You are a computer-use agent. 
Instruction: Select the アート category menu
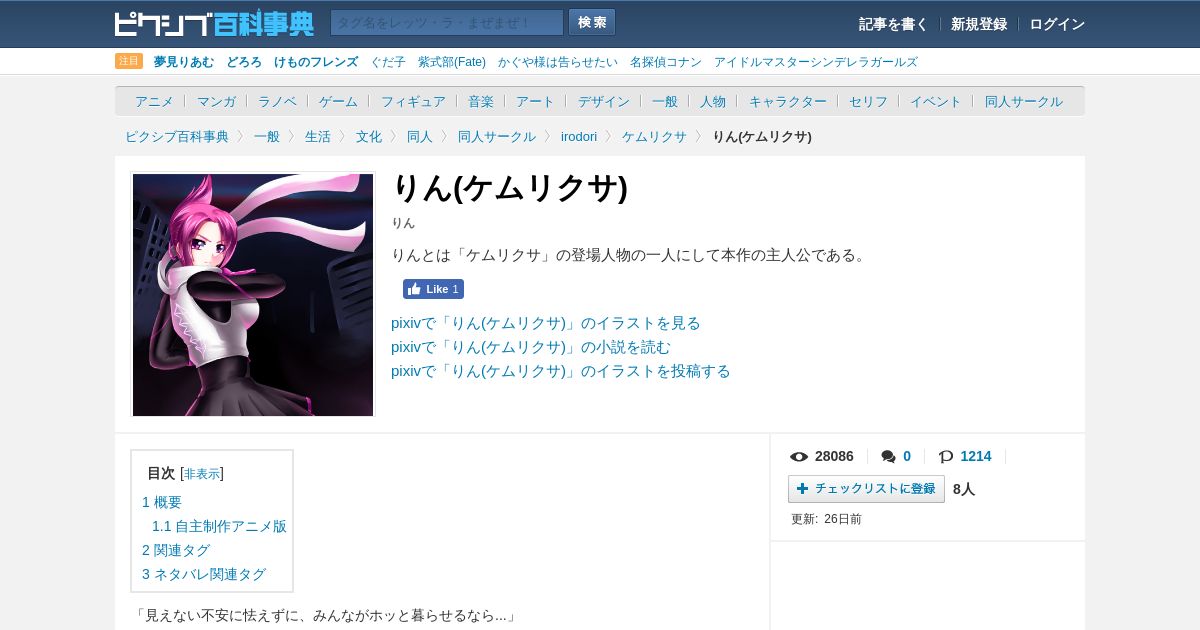click(535, 101)
